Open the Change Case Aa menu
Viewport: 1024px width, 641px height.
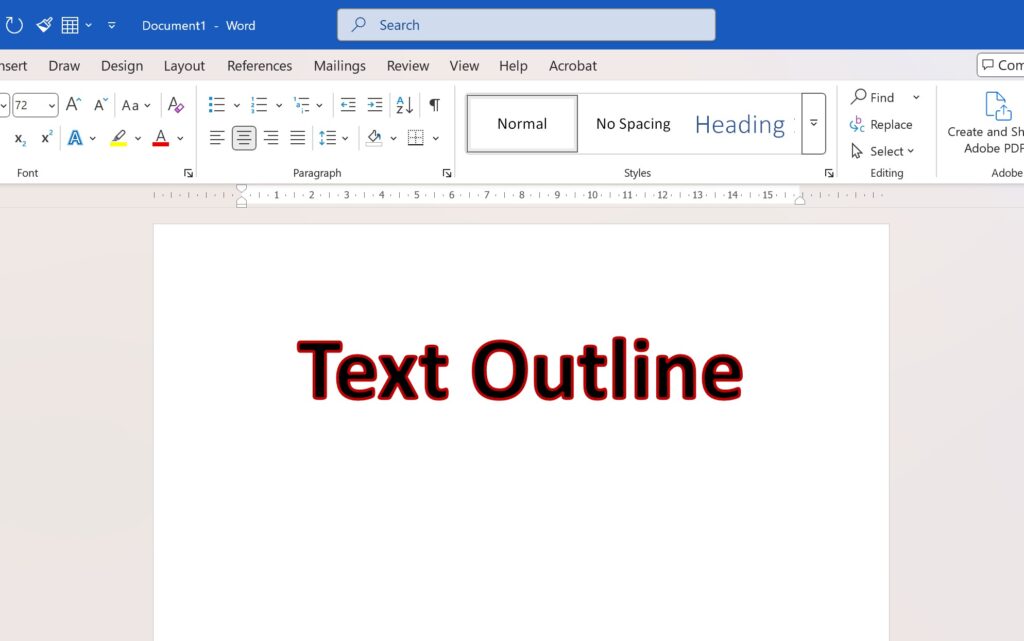[136, 105]
